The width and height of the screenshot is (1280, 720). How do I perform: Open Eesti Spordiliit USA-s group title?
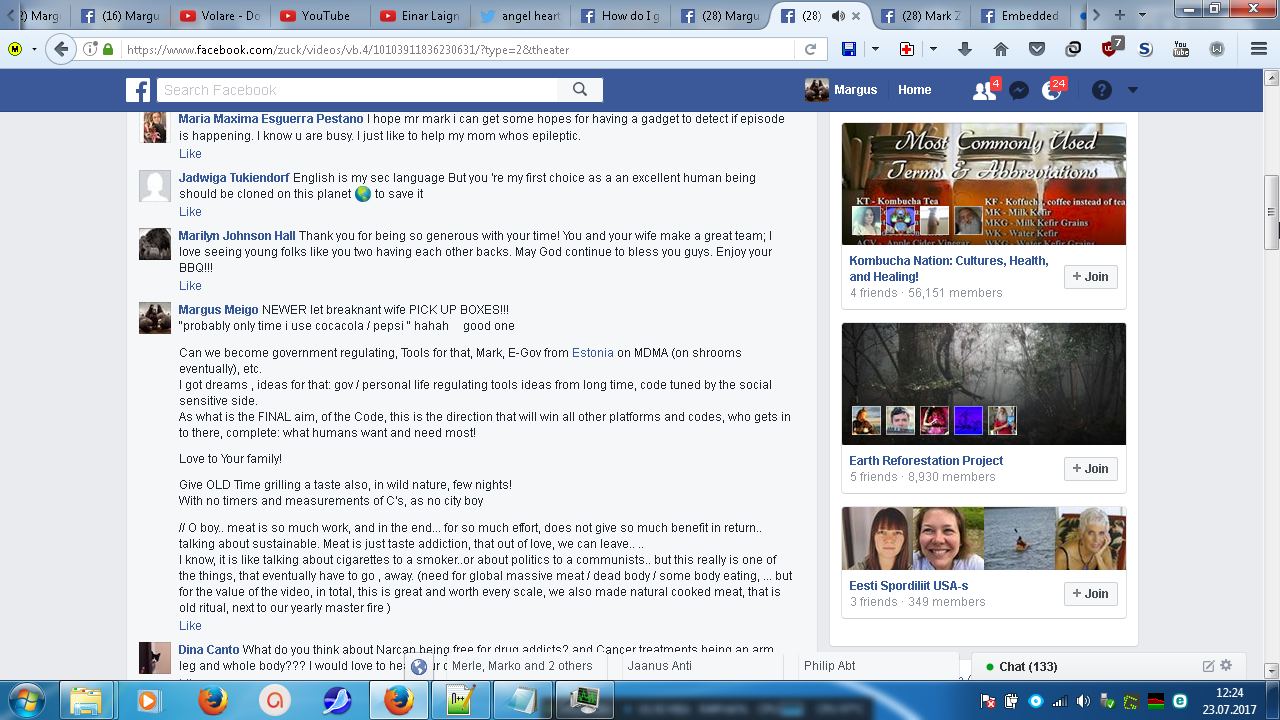pyautogui.click(x=909, y=586)
